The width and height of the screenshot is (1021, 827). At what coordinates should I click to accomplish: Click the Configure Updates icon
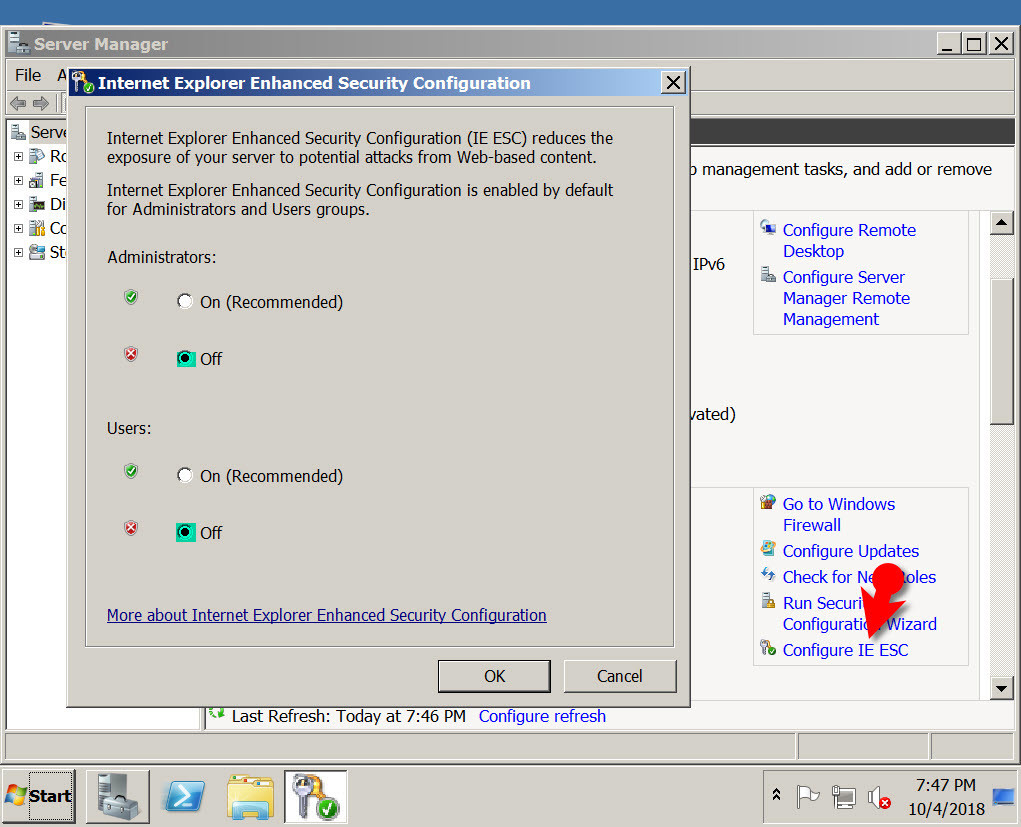768,549
